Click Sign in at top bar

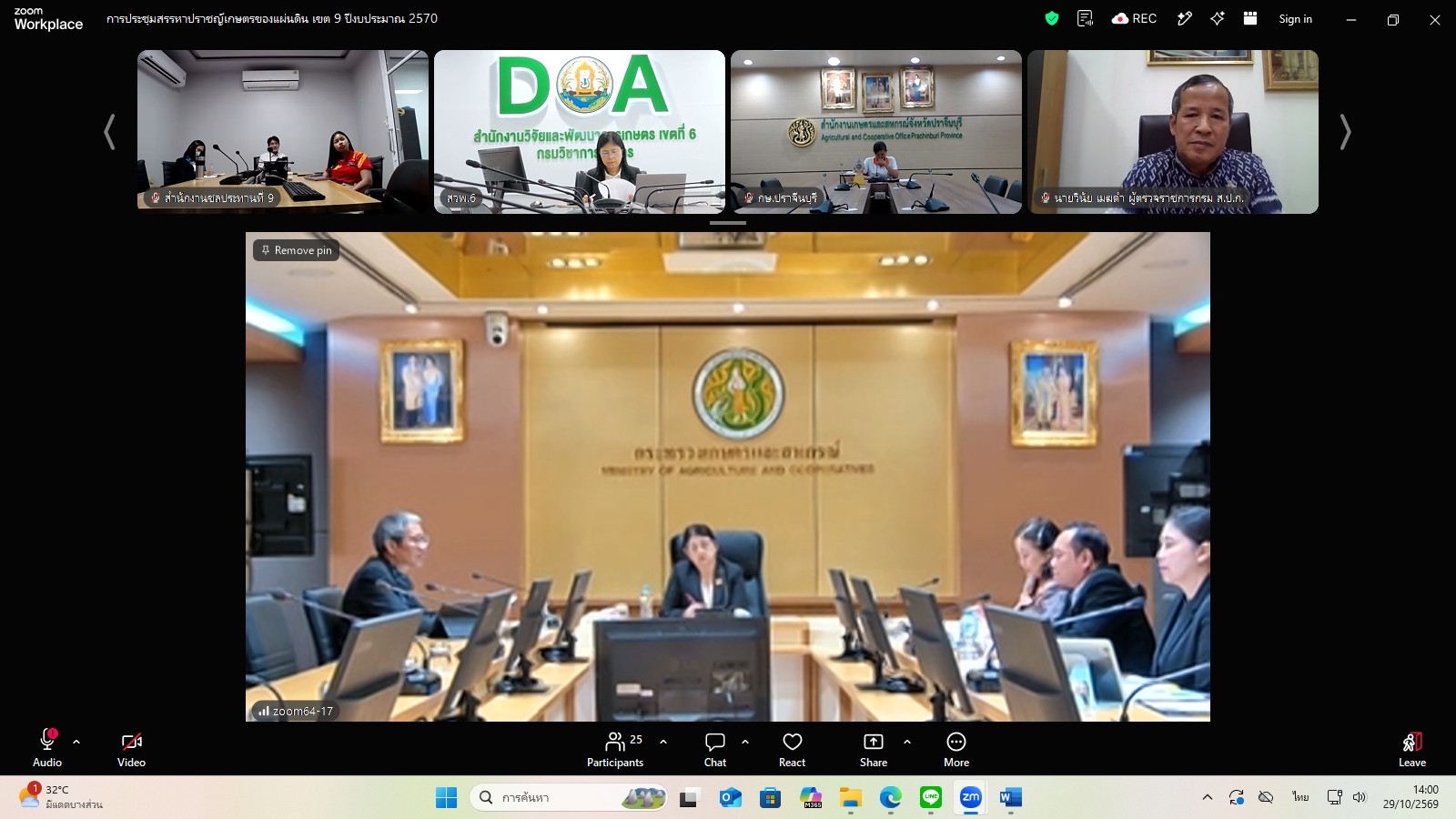tap(1295, 19)
